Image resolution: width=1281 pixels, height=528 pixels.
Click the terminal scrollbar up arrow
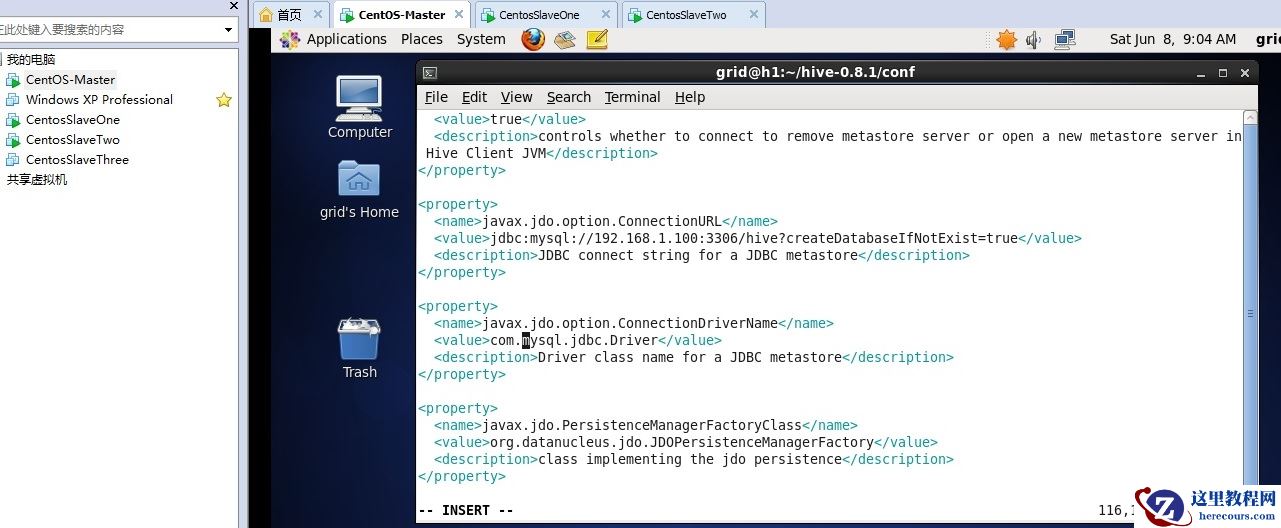tap(1250, 116)
